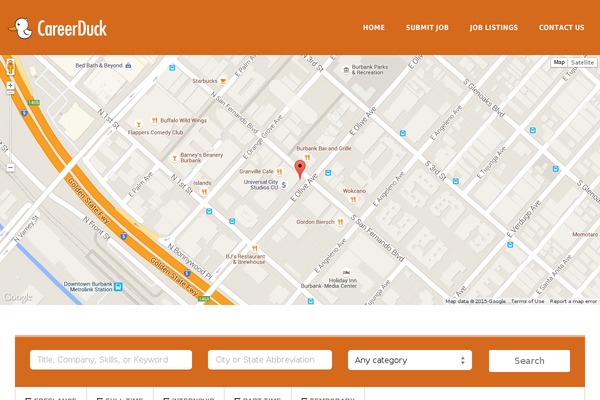
Task: Click the Barney's Beanery cocktail icon
Action: [174, 157]
